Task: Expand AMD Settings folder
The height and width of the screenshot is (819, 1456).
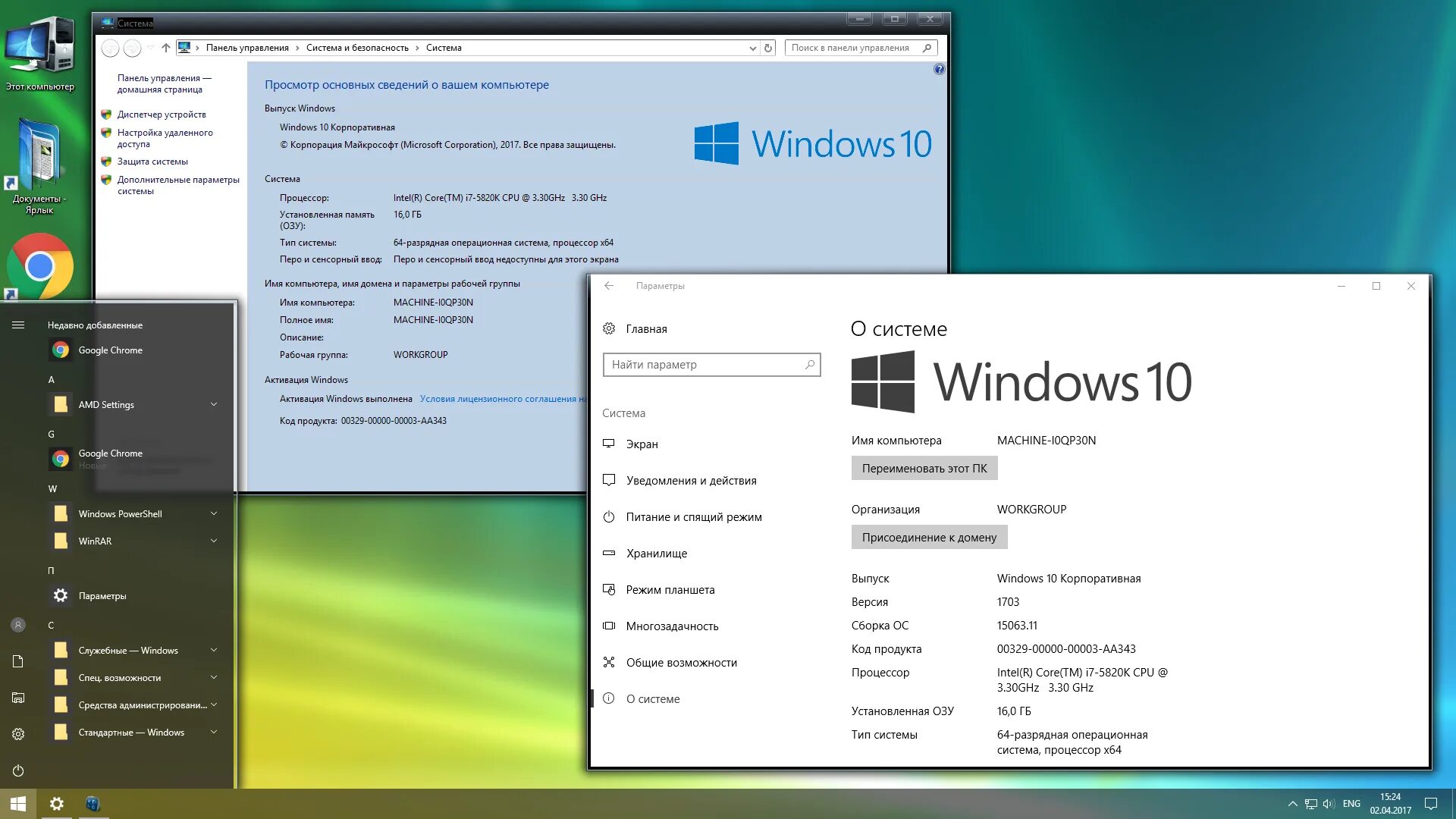Action: pyautogui.click(x=214, y=404)
